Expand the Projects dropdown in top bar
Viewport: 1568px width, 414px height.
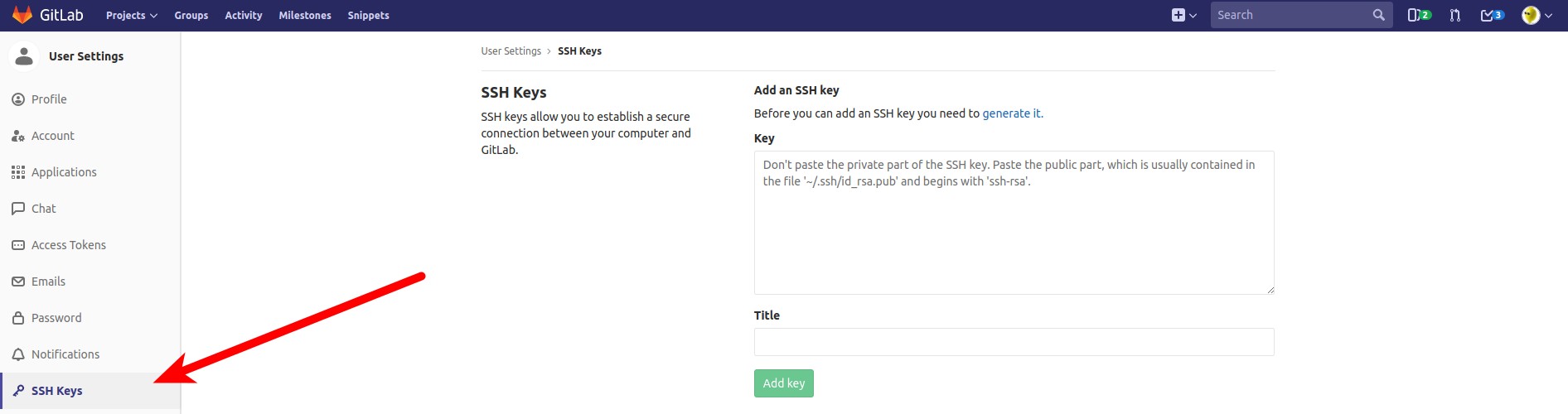pos(131,15)
